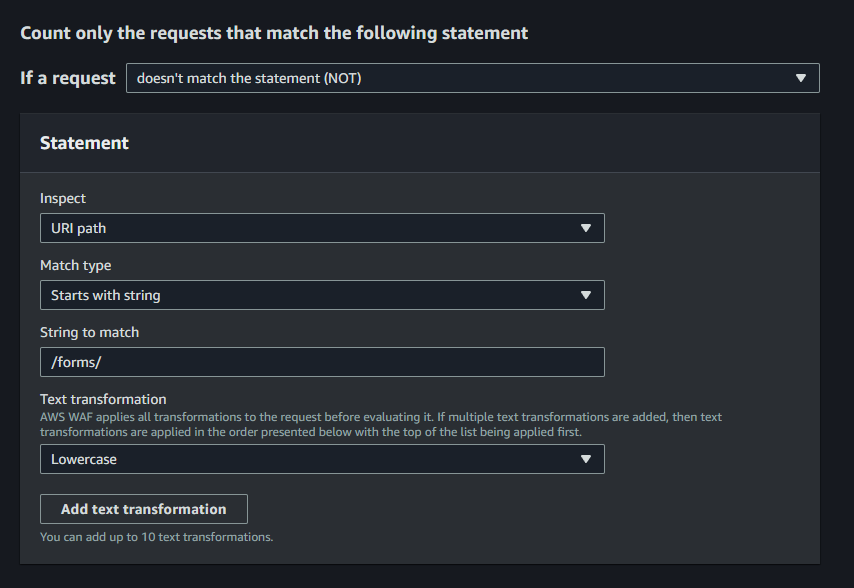Click the arrow beside 'Starts with string'

(x=586, y=295)
